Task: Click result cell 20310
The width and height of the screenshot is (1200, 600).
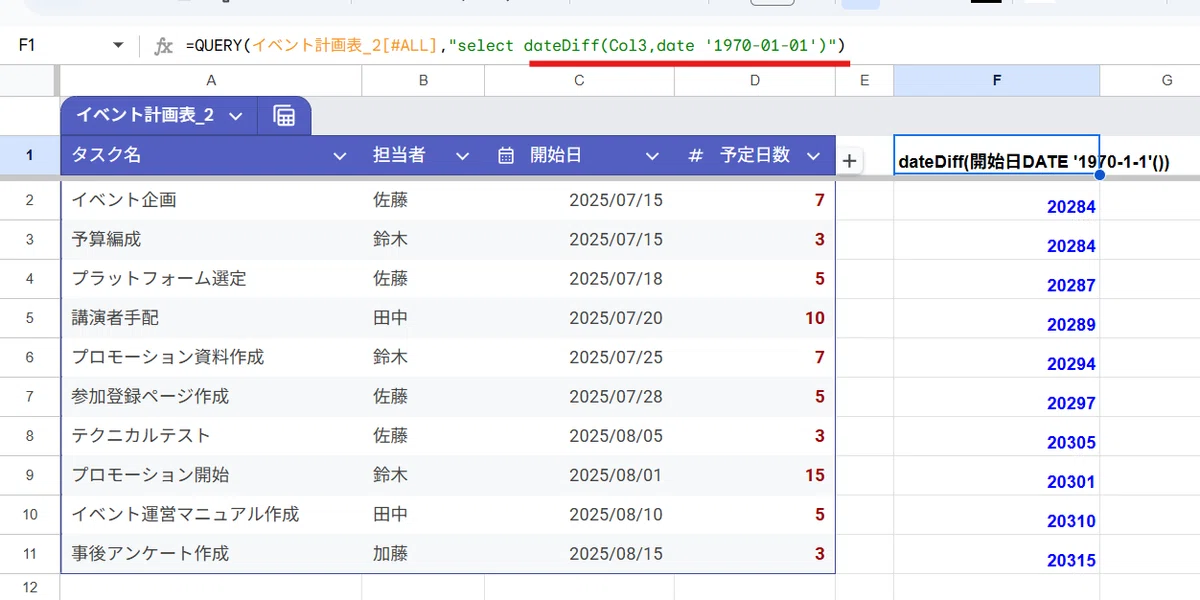Action: coord(996,515)
